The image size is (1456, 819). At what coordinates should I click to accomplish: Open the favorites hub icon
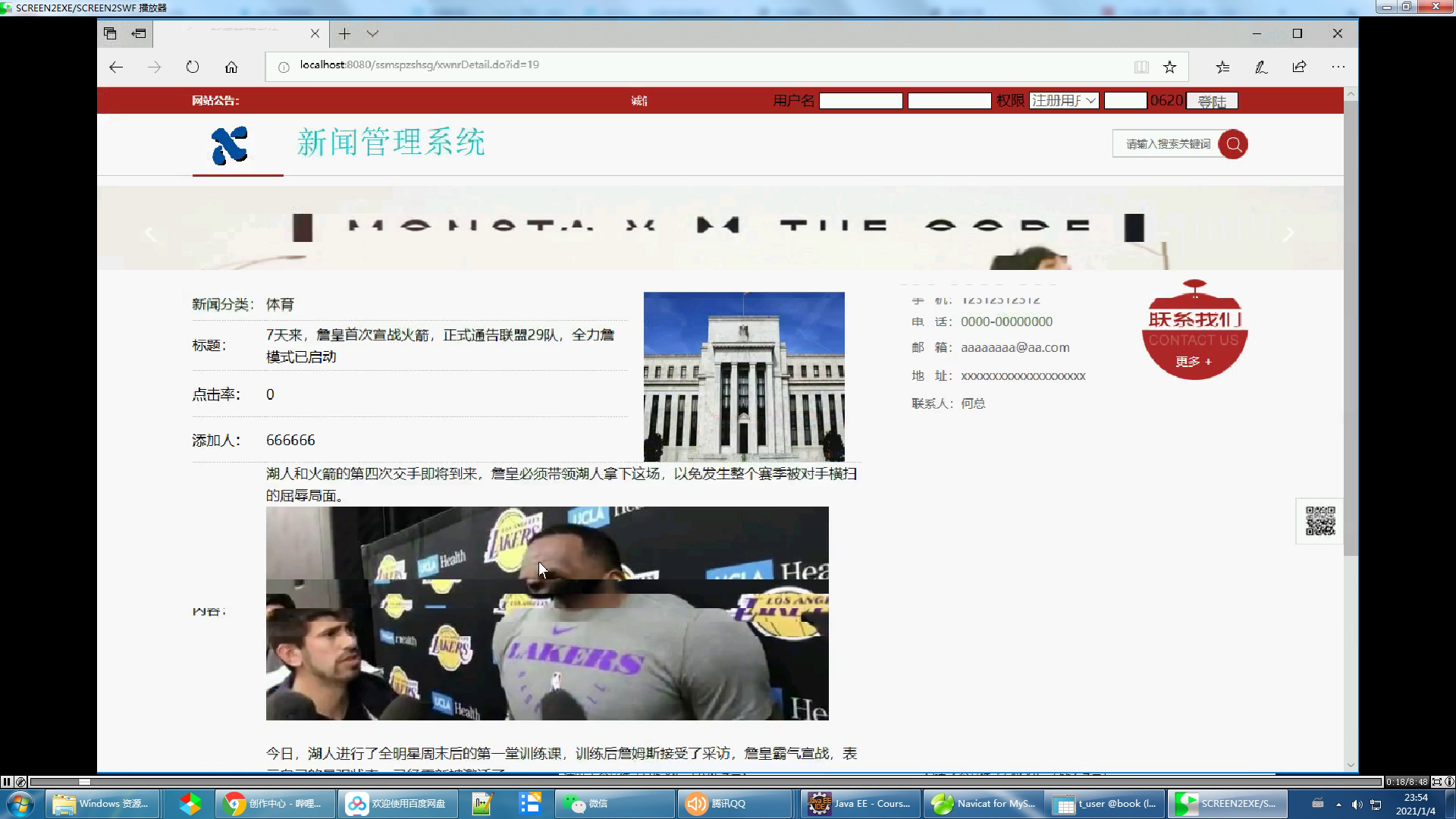pyautogui.click(x=1222, y=67)
